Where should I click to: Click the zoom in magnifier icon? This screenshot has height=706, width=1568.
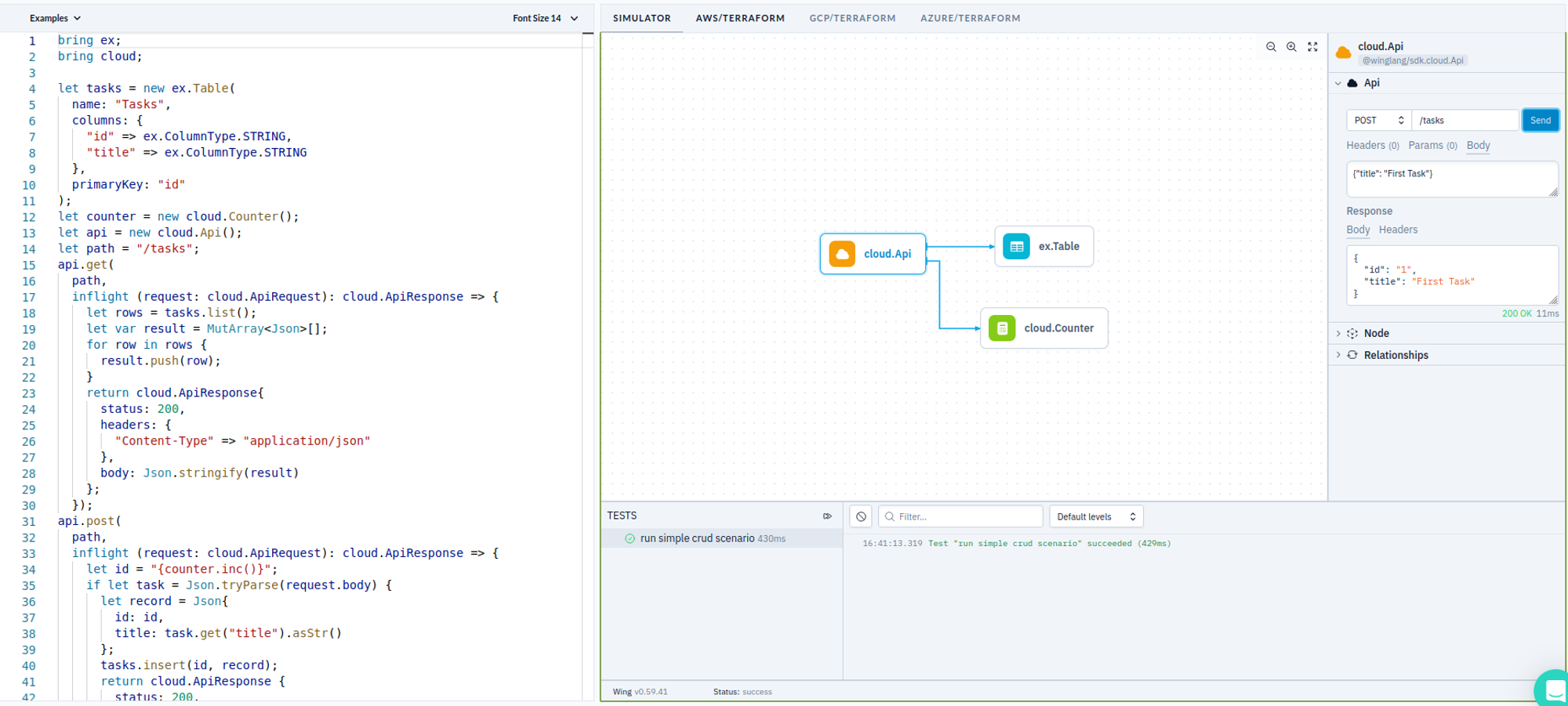[x=1291, y=47]
